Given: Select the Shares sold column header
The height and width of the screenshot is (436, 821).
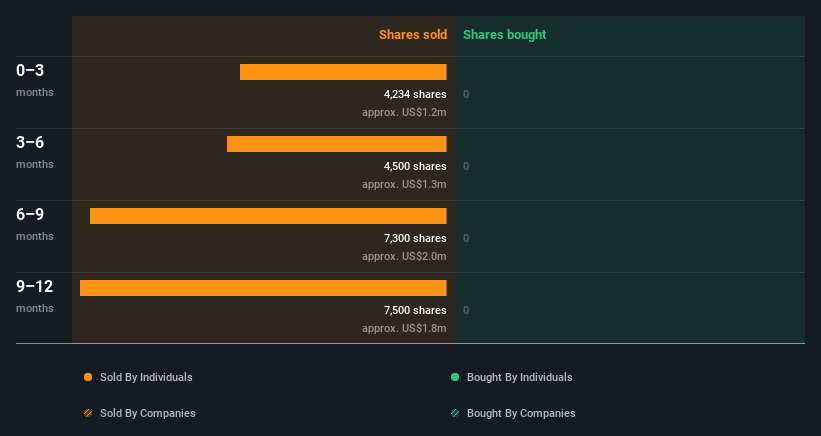Looking at the screenshot, I should tap(413, 35).
